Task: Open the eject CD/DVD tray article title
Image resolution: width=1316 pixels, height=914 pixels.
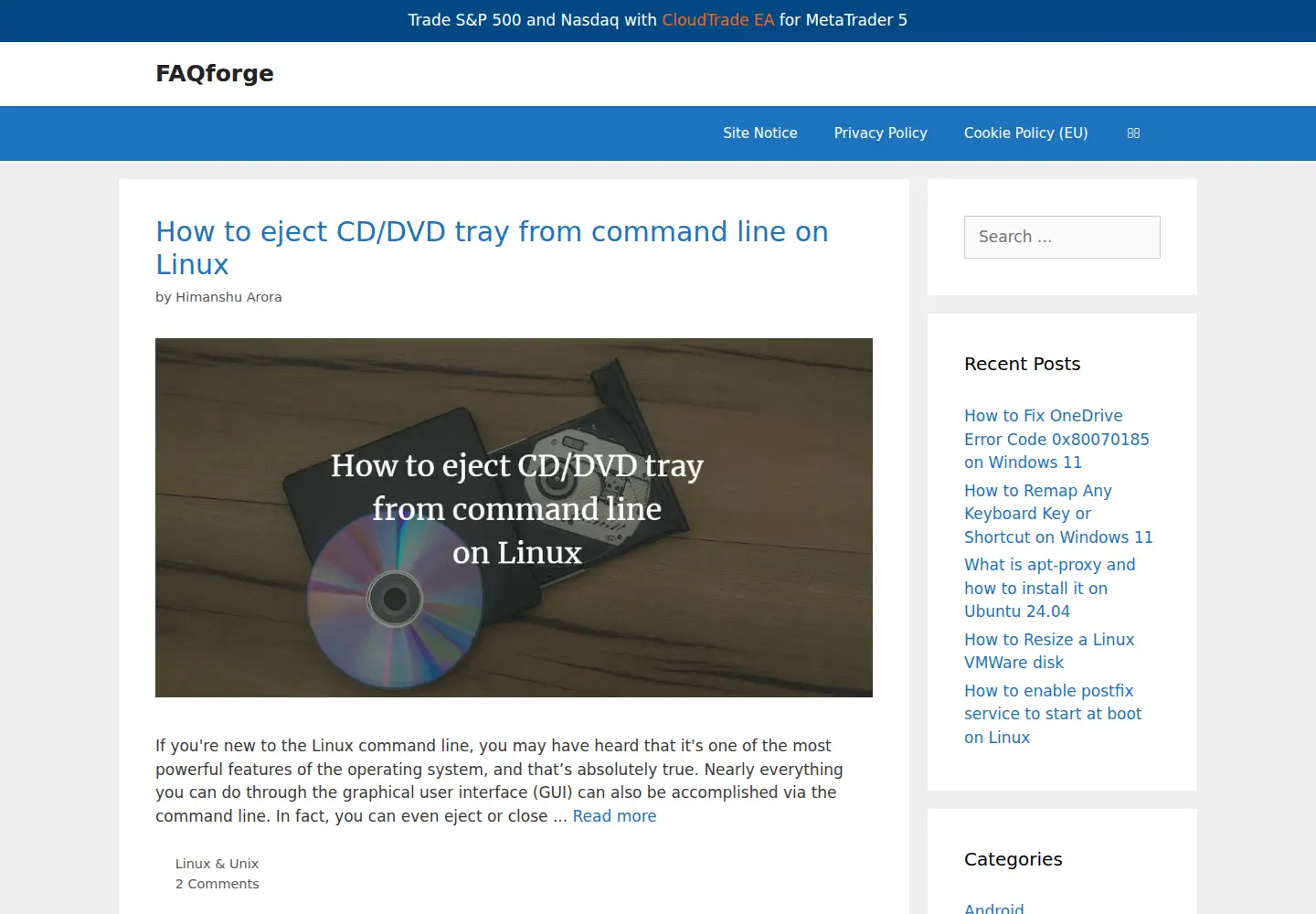Action: point(492,248)
